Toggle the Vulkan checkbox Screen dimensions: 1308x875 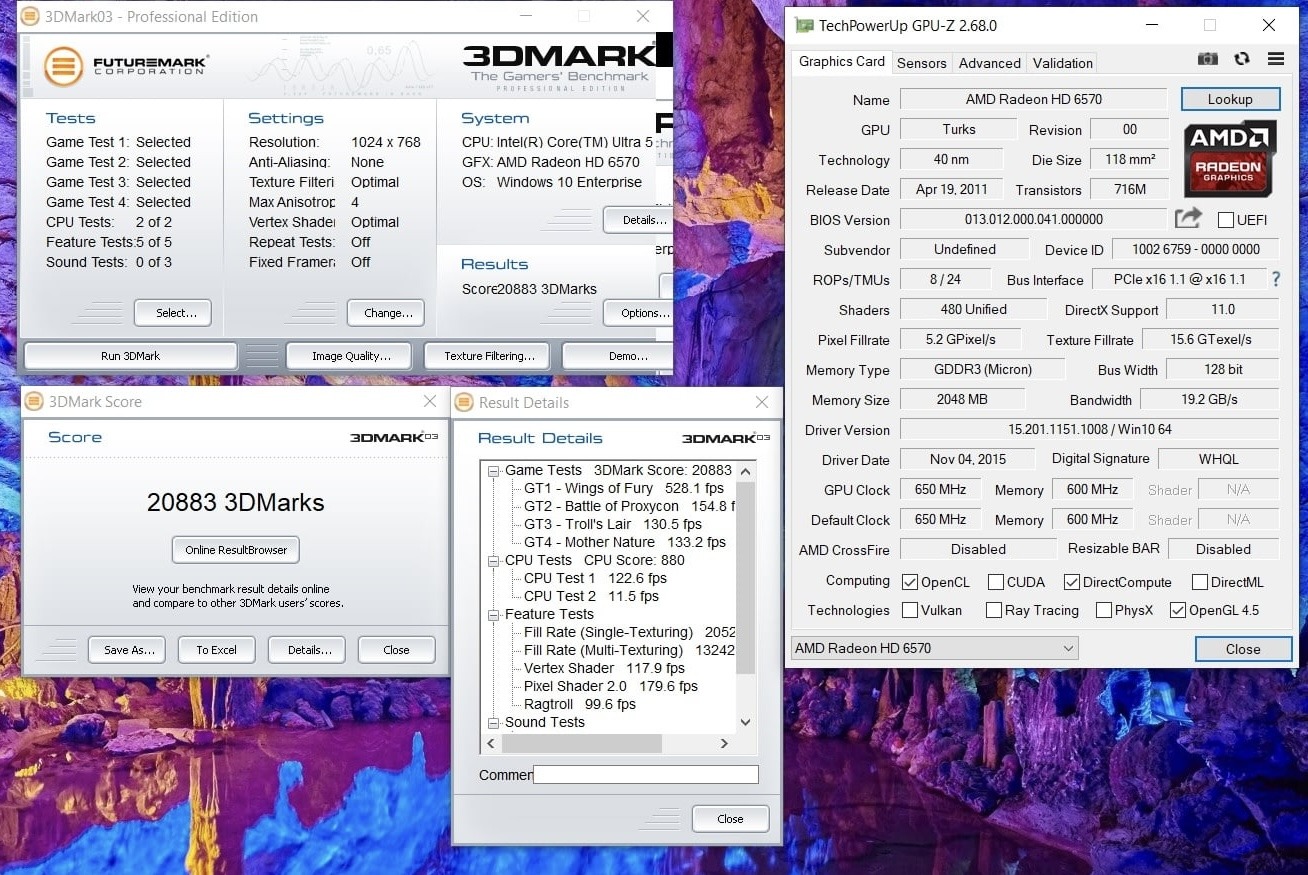pyautogui.click(x=910, y=610)
